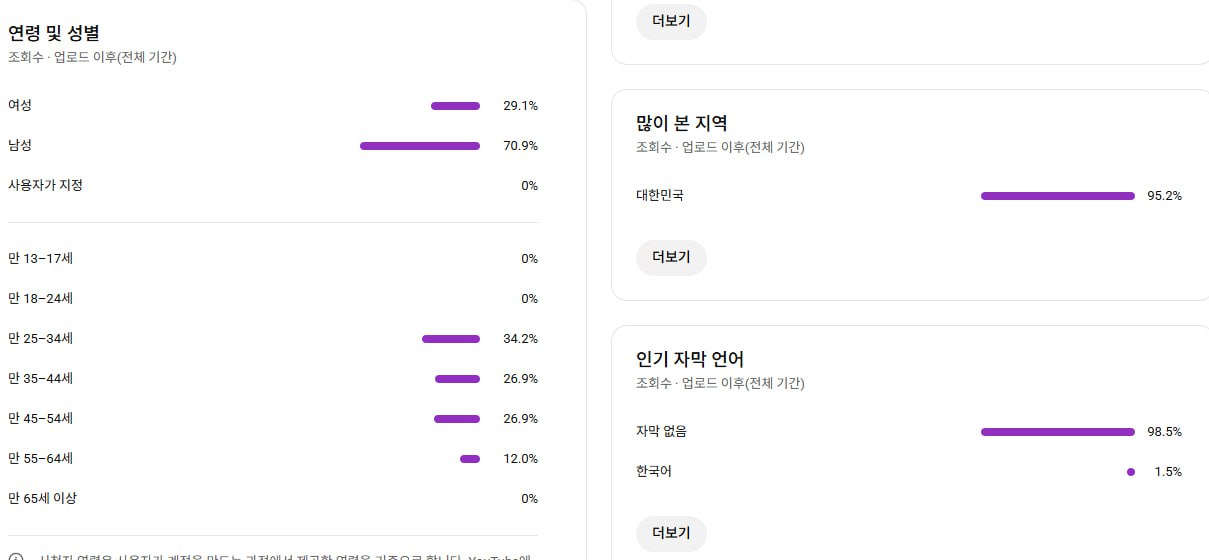Click the purple dot for 한국어
1209x560 pixels.
point(1130,472)
